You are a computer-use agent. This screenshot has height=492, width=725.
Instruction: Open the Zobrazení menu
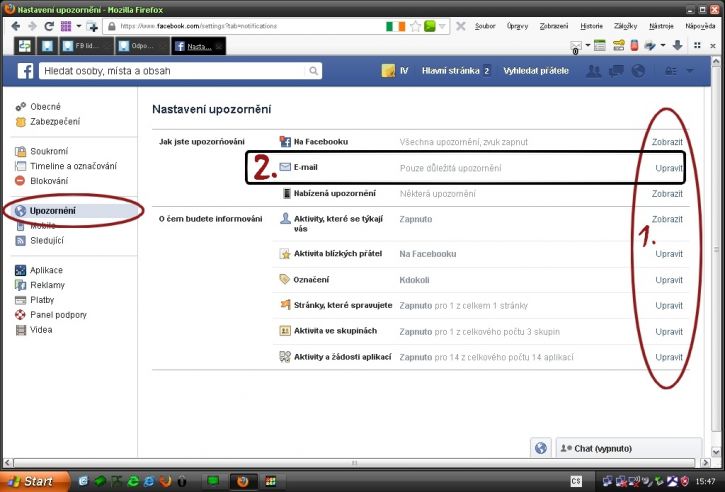tap(554, 26)
